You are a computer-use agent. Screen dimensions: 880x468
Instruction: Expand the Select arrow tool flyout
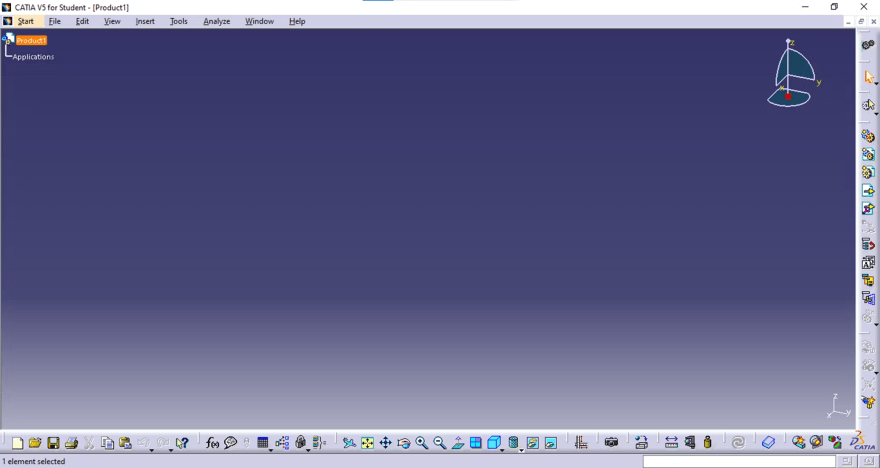(x=876, y=84)
